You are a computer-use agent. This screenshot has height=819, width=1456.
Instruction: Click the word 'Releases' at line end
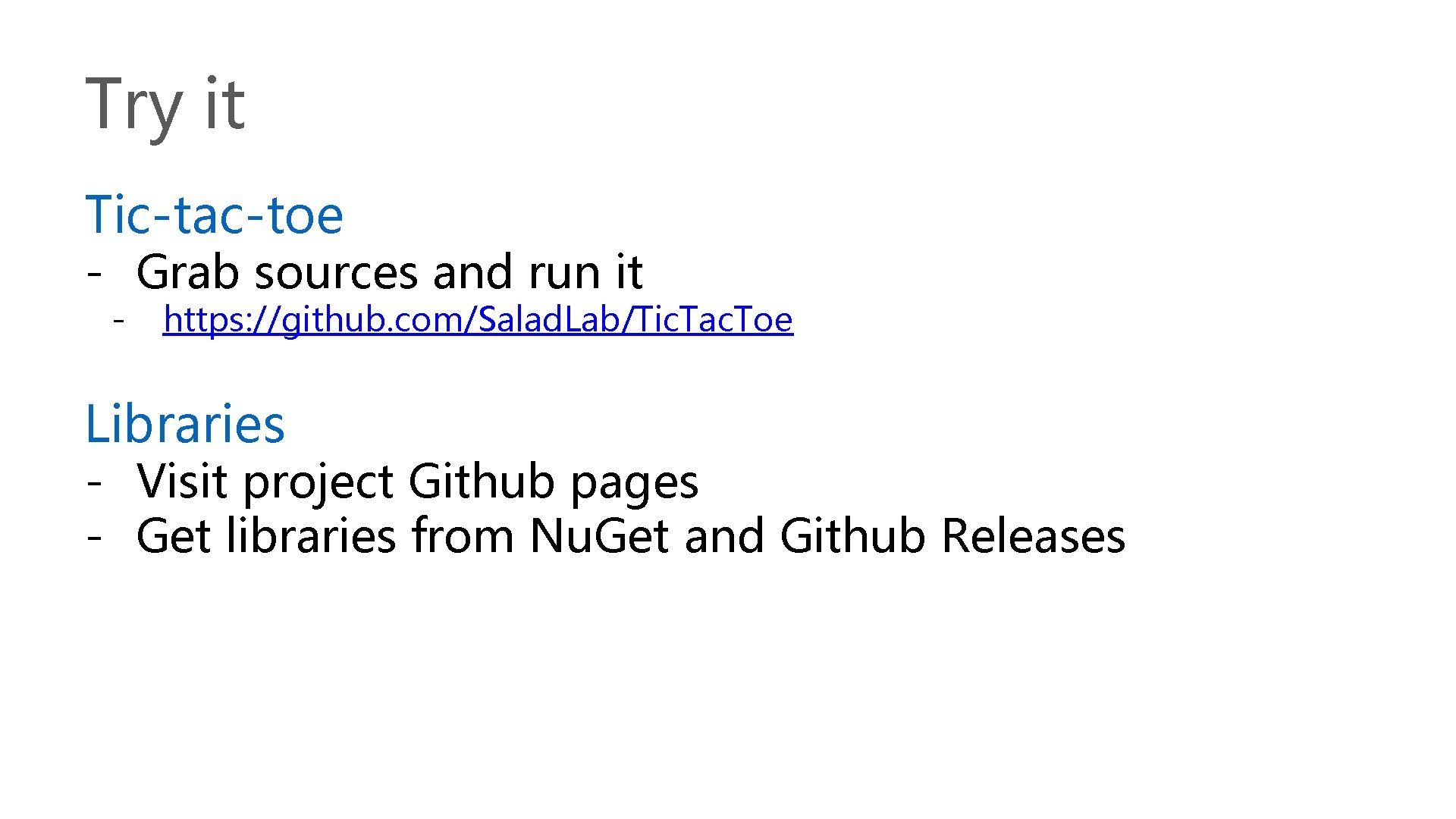1033,537
